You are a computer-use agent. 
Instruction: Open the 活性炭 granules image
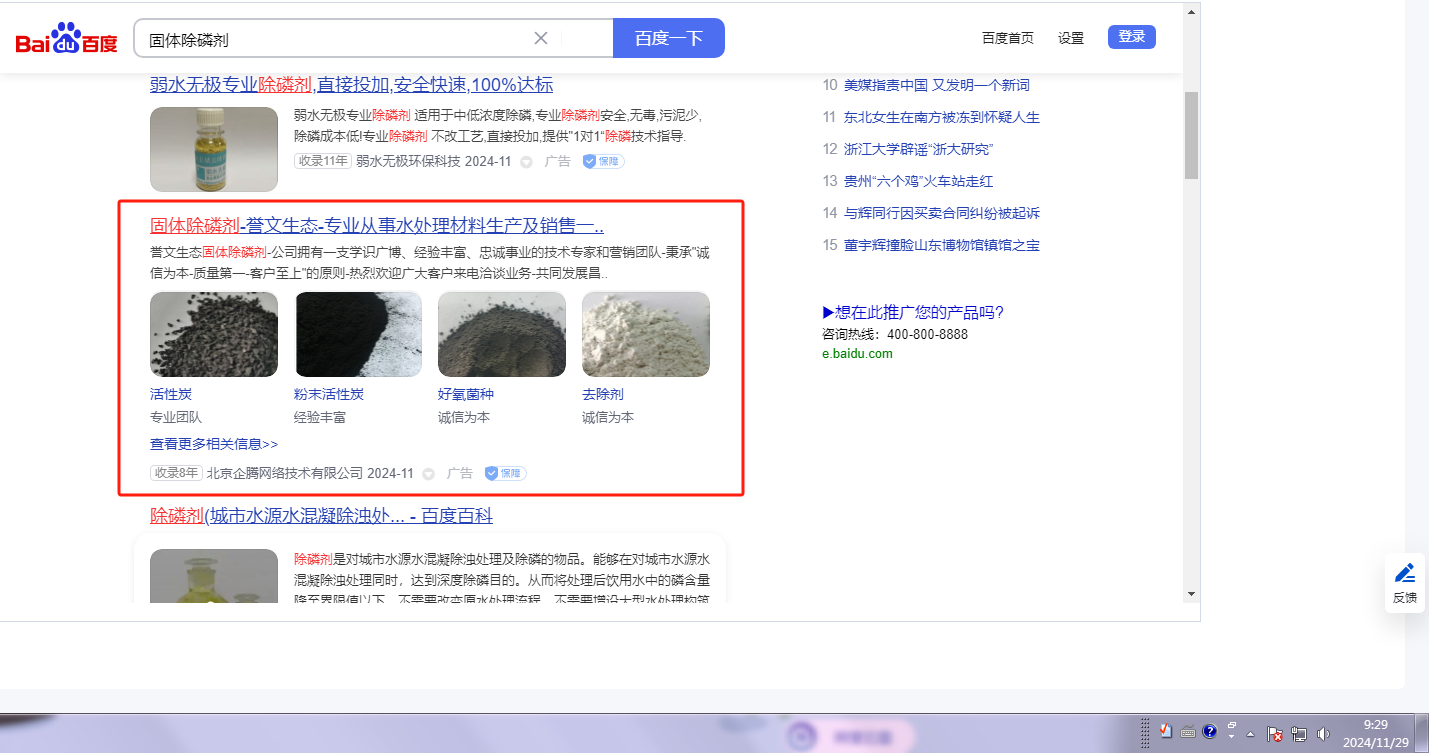point(214,334)
